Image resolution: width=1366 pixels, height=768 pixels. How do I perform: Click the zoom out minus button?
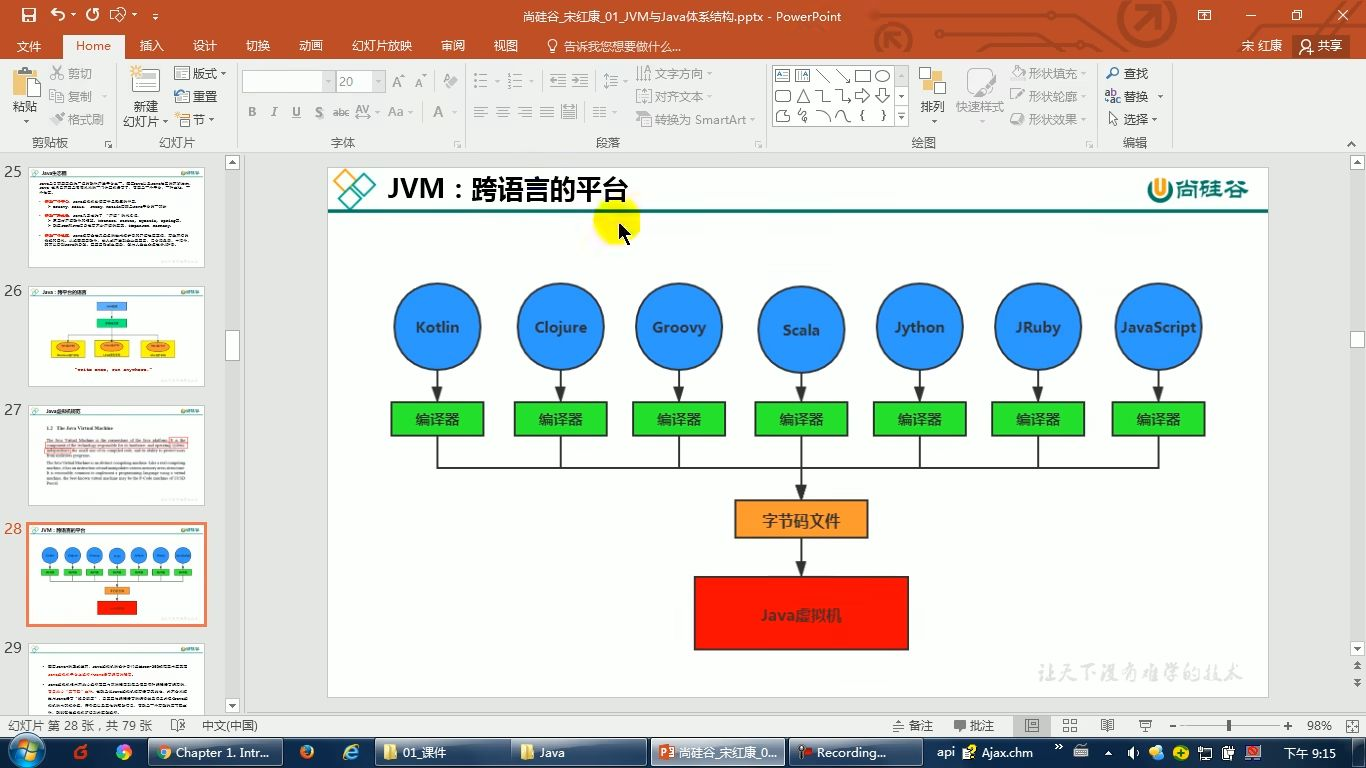point(1172,726)
